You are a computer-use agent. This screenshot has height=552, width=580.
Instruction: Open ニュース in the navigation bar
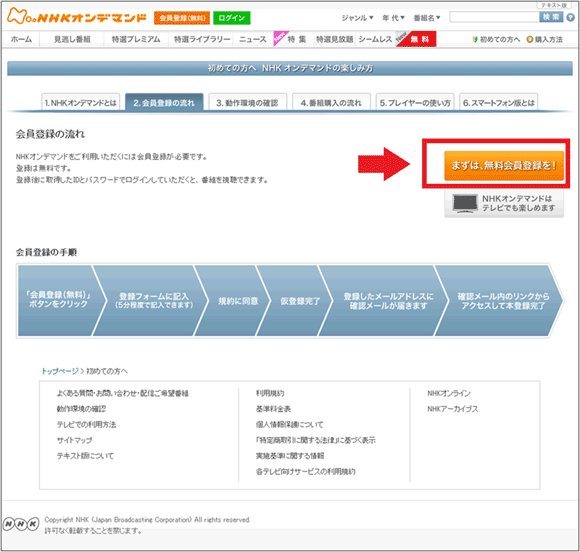pos(253,39)
